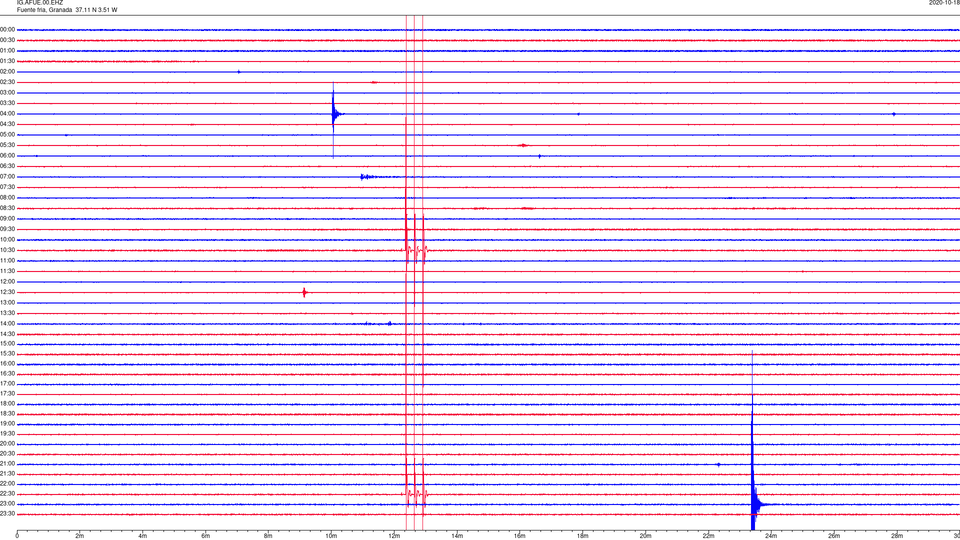The height and width of the screenshot is (540, 960).
Task: Click the station code IG.AFUE.00.EHZ header
Action: 40,3
